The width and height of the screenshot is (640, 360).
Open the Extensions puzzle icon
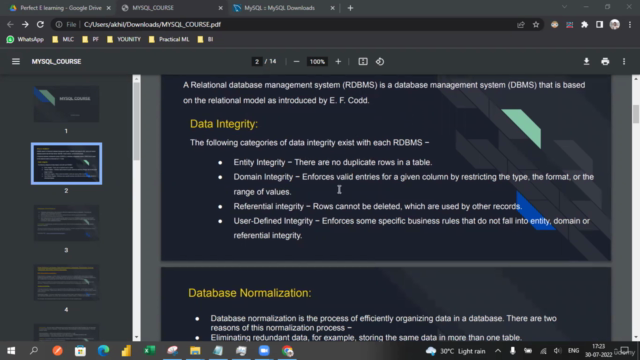(584, 25)
